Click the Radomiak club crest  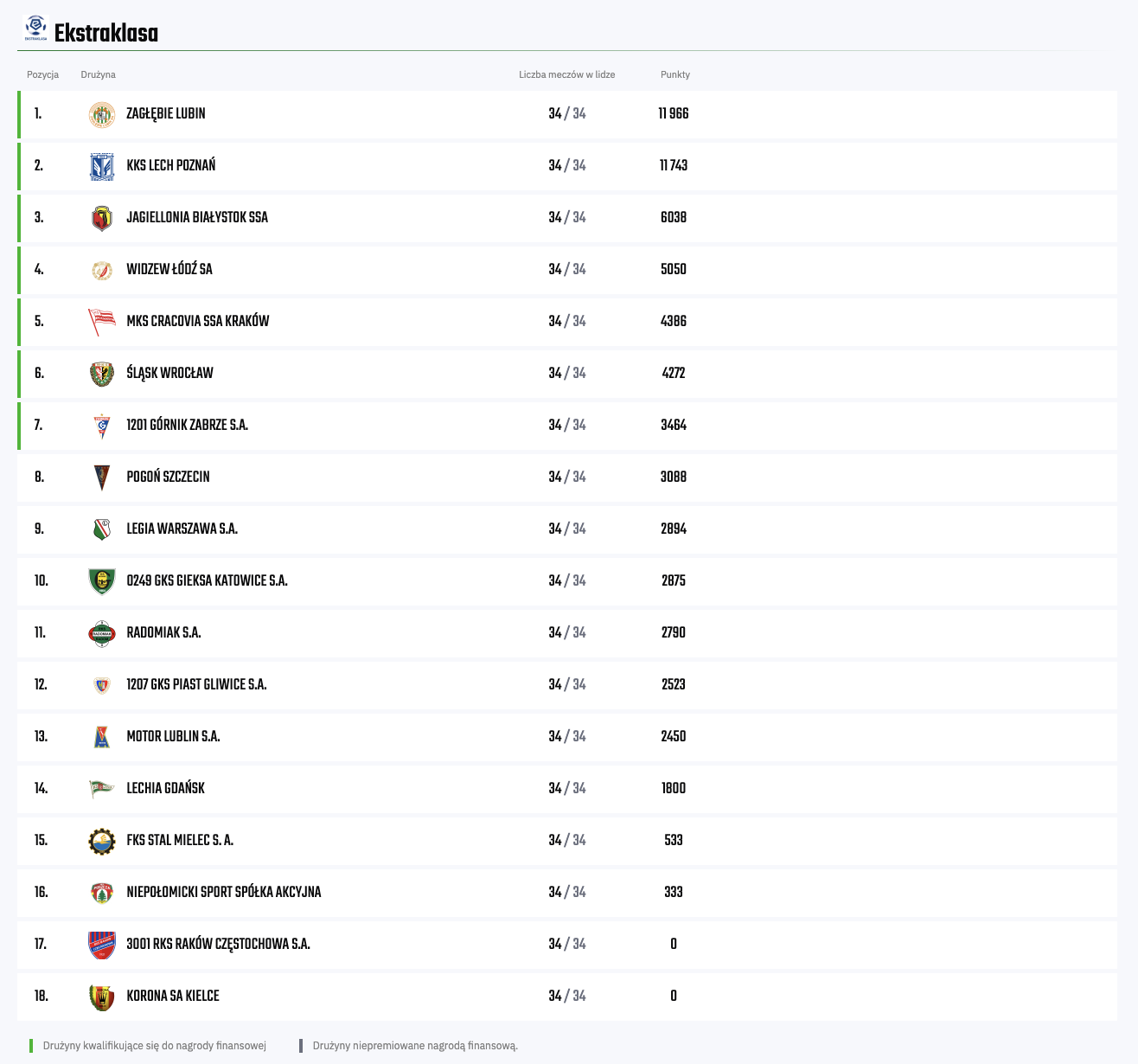point(102,633)
